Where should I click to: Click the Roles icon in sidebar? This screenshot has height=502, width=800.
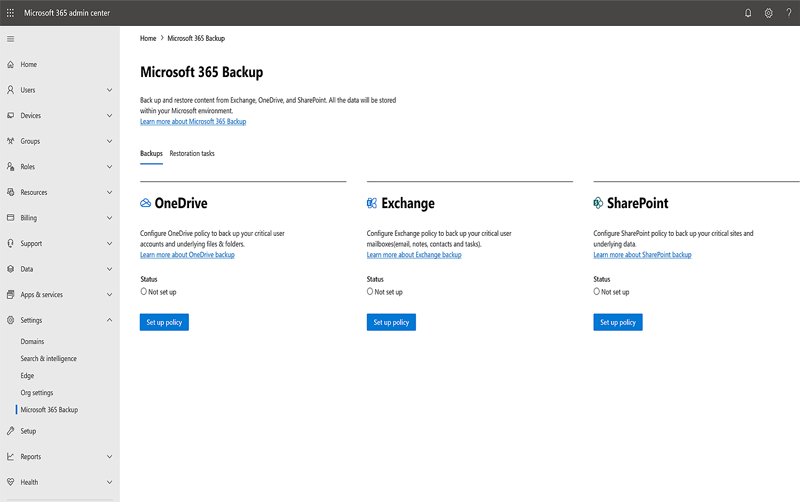(10, 166)
